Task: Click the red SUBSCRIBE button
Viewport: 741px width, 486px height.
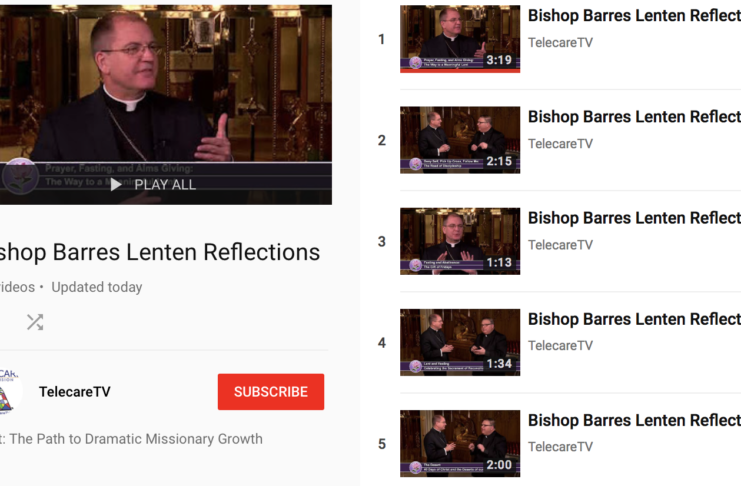Action: point(271,392)
